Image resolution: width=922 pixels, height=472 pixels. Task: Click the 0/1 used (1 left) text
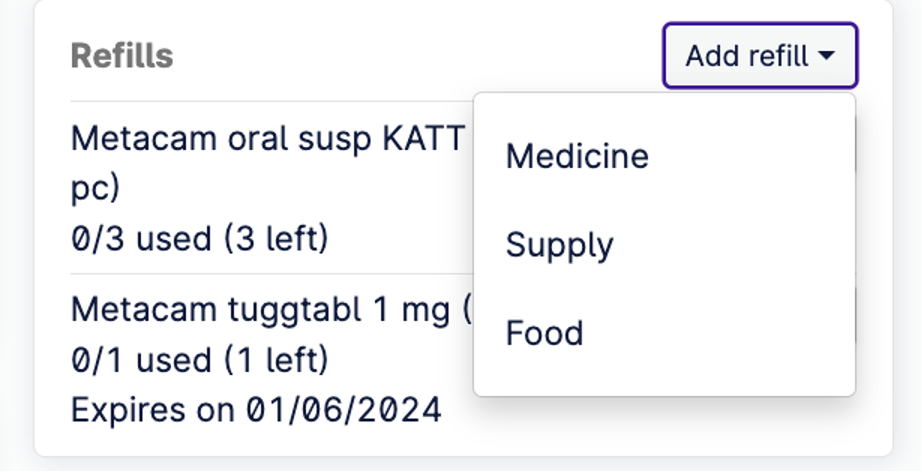199,359
